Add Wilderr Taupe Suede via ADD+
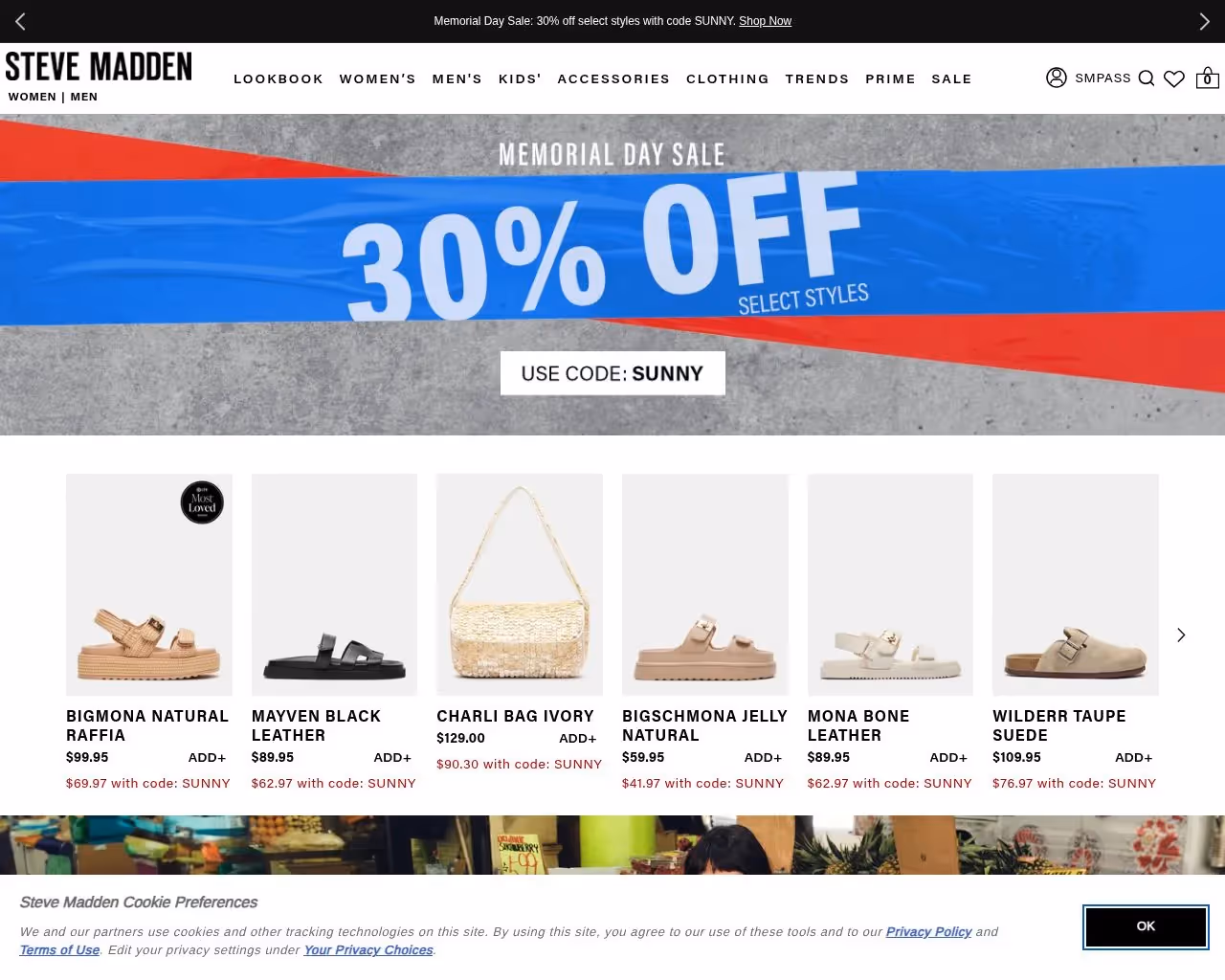The image size is (1225, 980). click(1134, 757)
